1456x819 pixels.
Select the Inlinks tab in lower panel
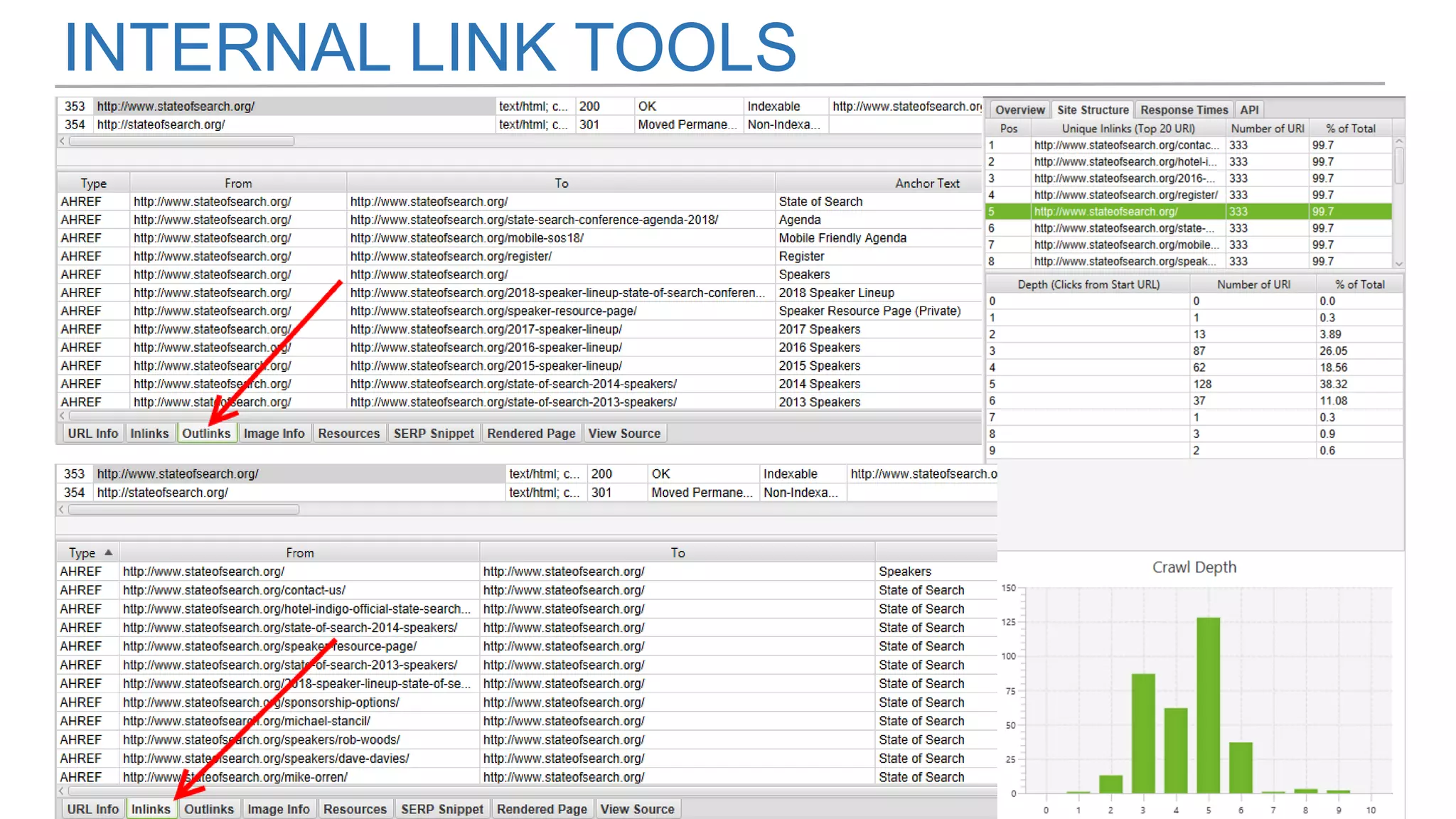[x=151, y=809]
